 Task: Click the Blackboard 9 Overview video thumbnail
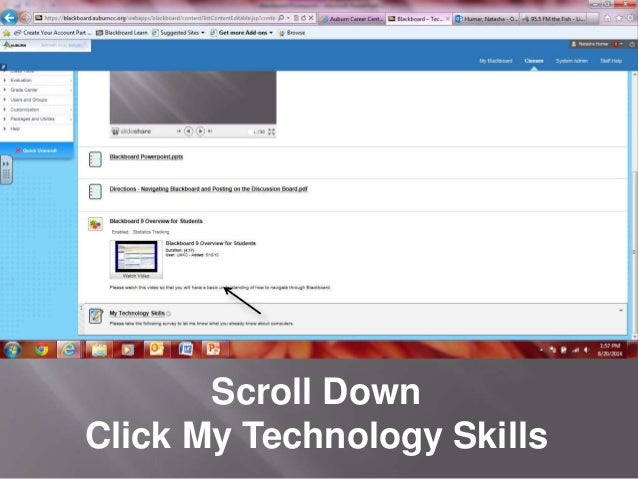pyautogui.click(x=136, y=256)
